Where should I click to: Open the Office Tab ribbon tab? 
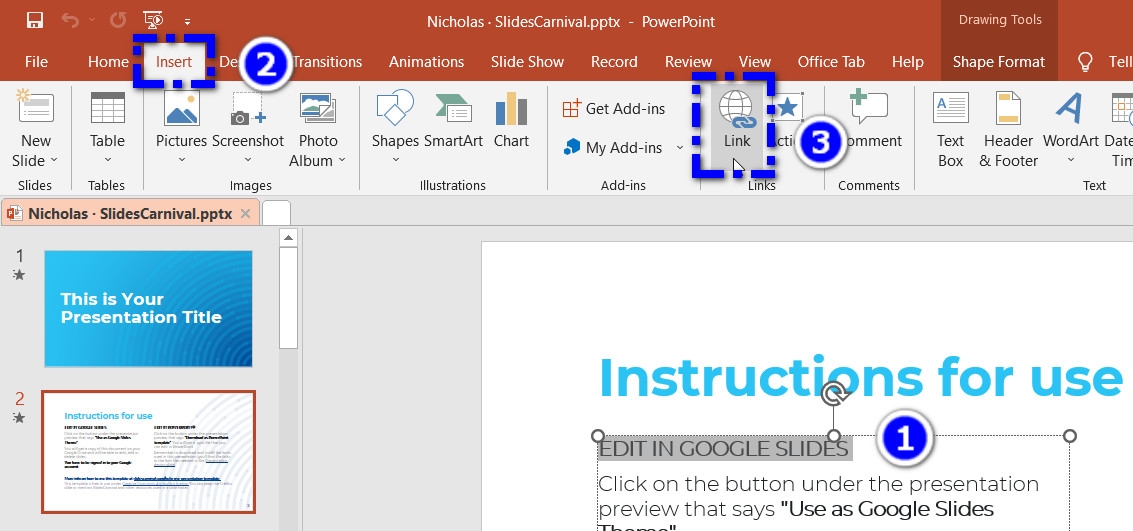831,61
